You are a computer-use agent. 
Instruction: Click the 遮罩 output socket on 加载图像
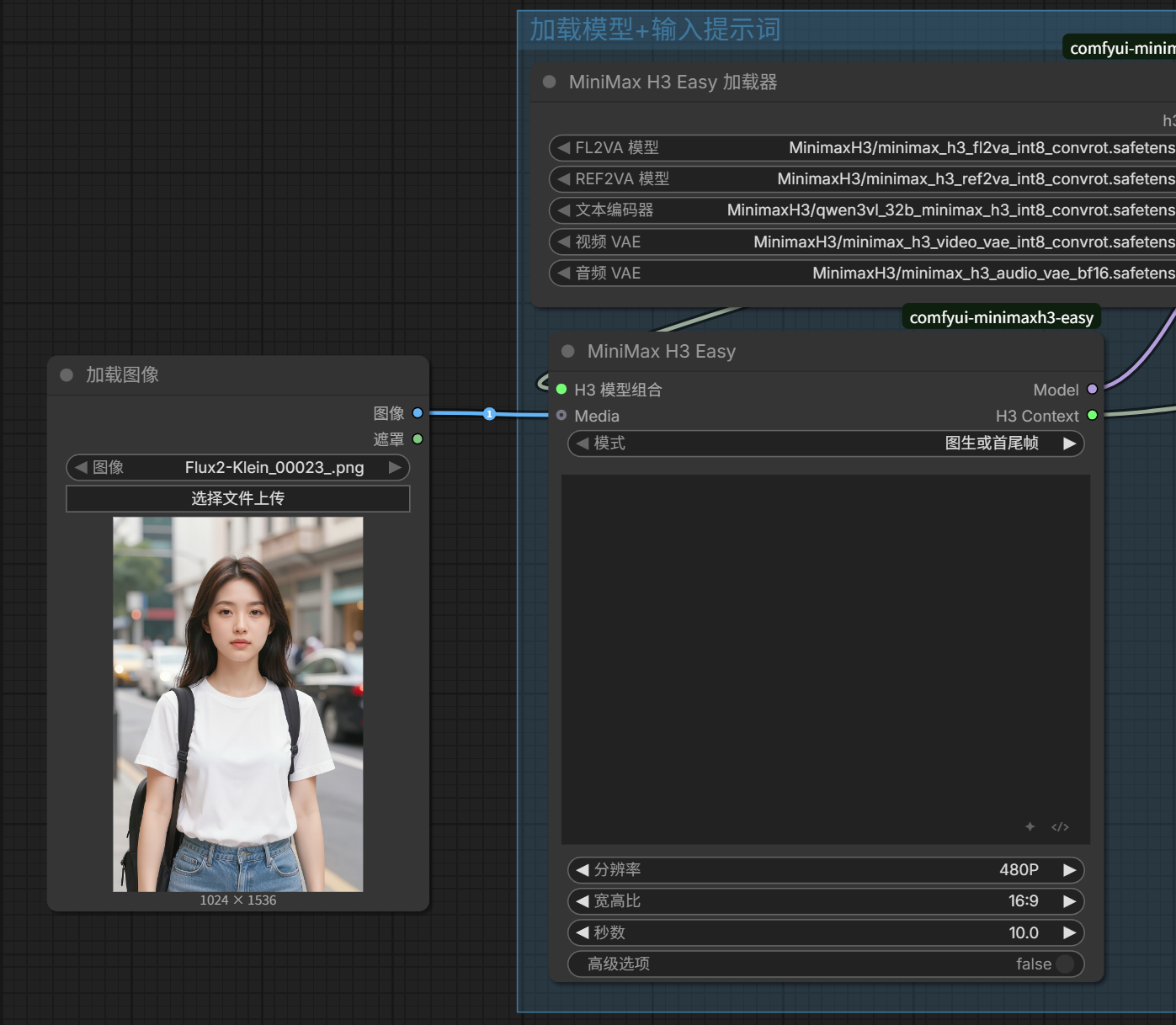pyautogui.click(x=418, y=439)
